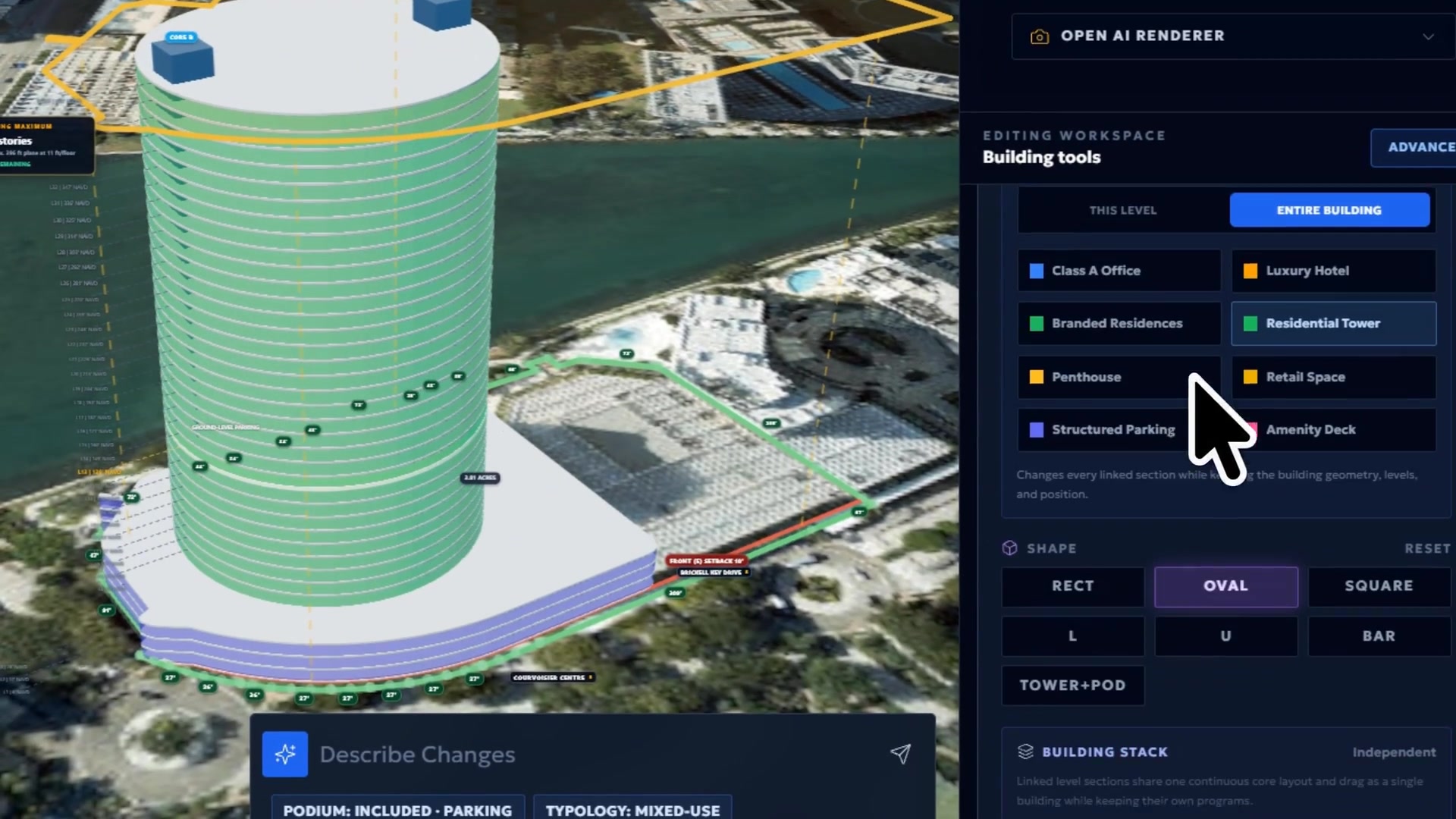
Task: Choose the L shape option
Action: pyautogui.click(x=1072, y=636)
